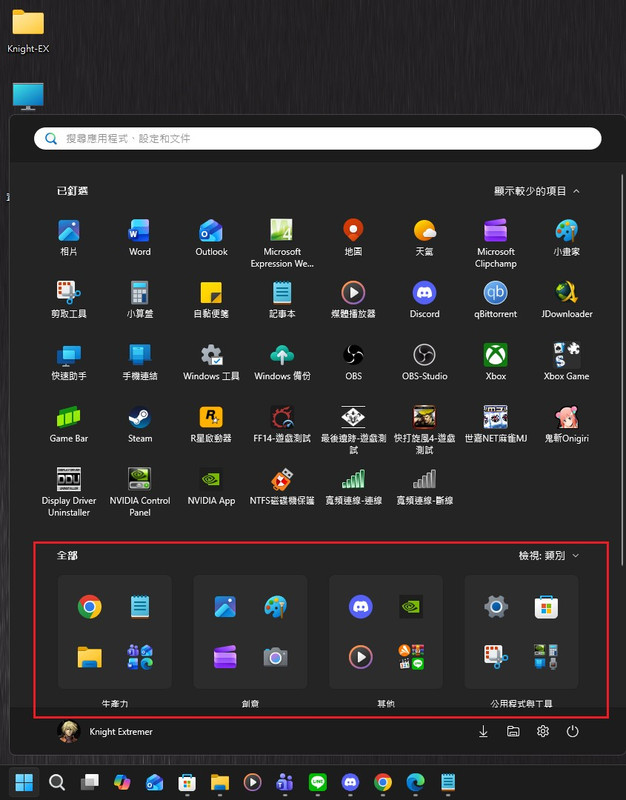
Task: Open LINE from the taskbar
Action: point(318,782)
